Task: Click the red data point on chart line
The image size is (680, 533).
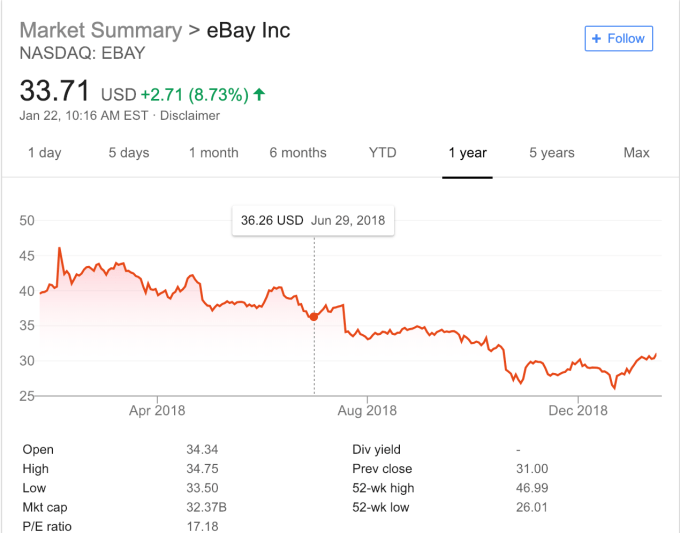Action: click(314, 316)
